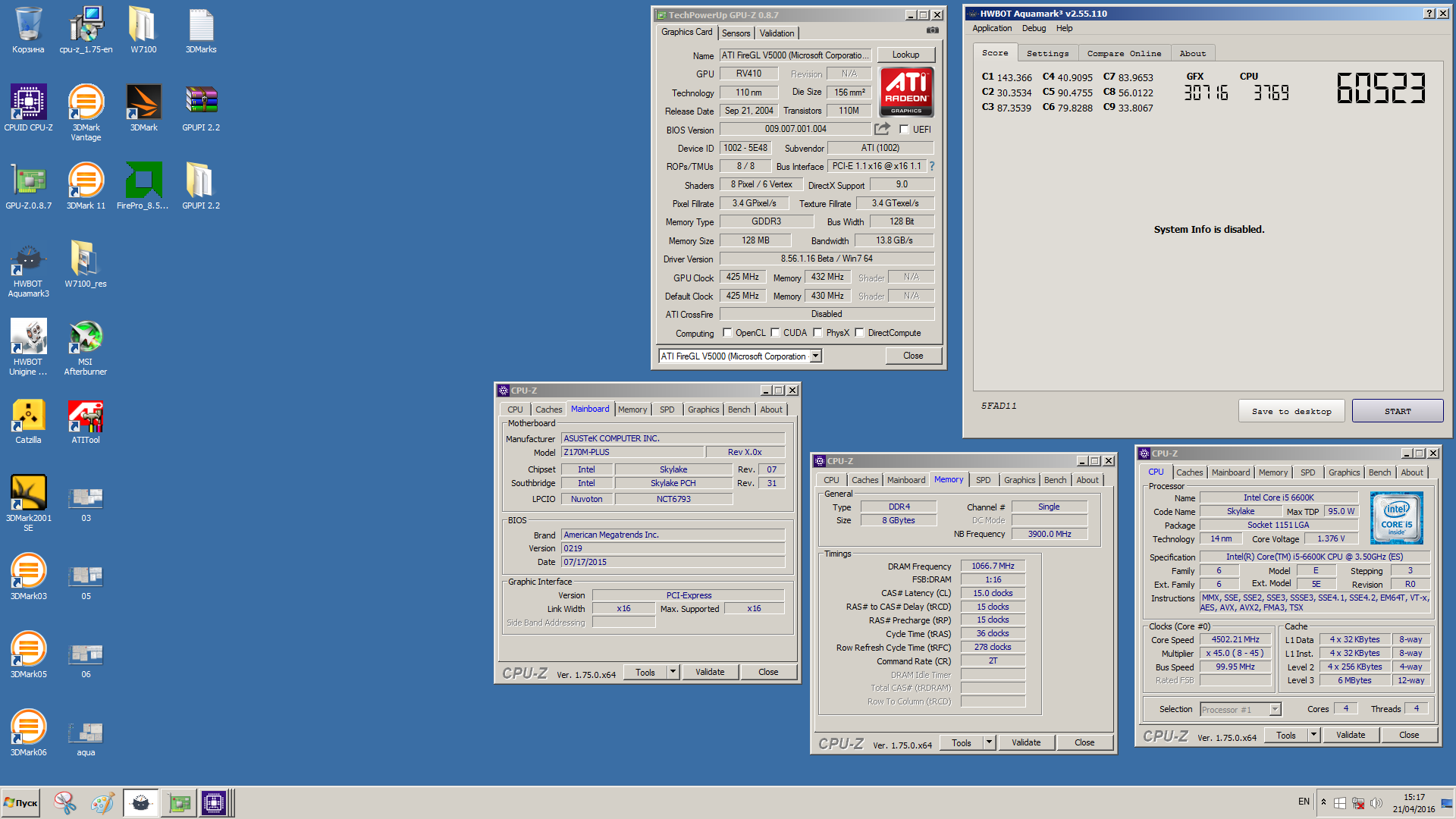Launch the 3DMark 11 shortcut
Image resolution: width=1456 pixels, height=819 pixels.
point(86,186)
